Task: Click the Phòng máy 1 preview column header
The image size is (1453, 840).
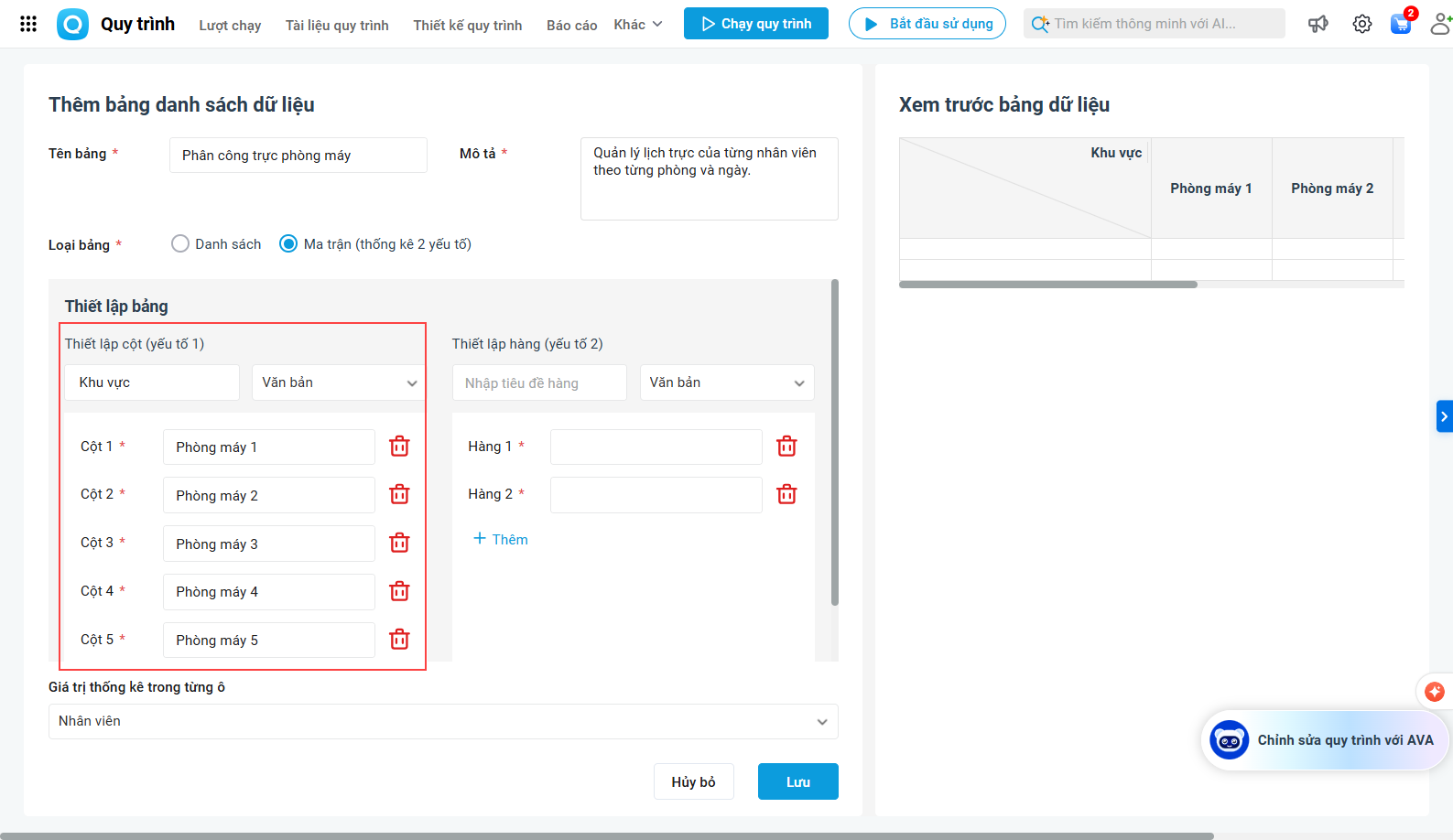Action: click(1211, 188)
